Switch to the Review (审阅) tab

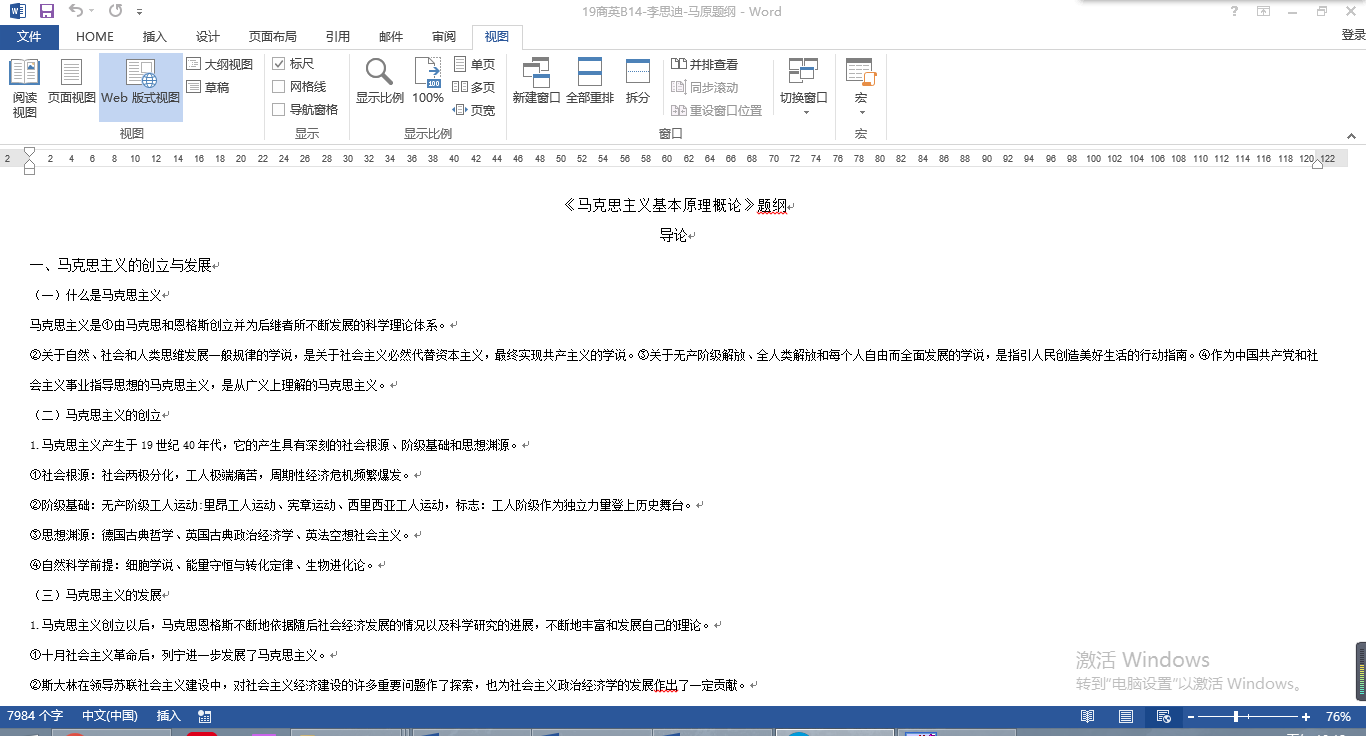444,37
